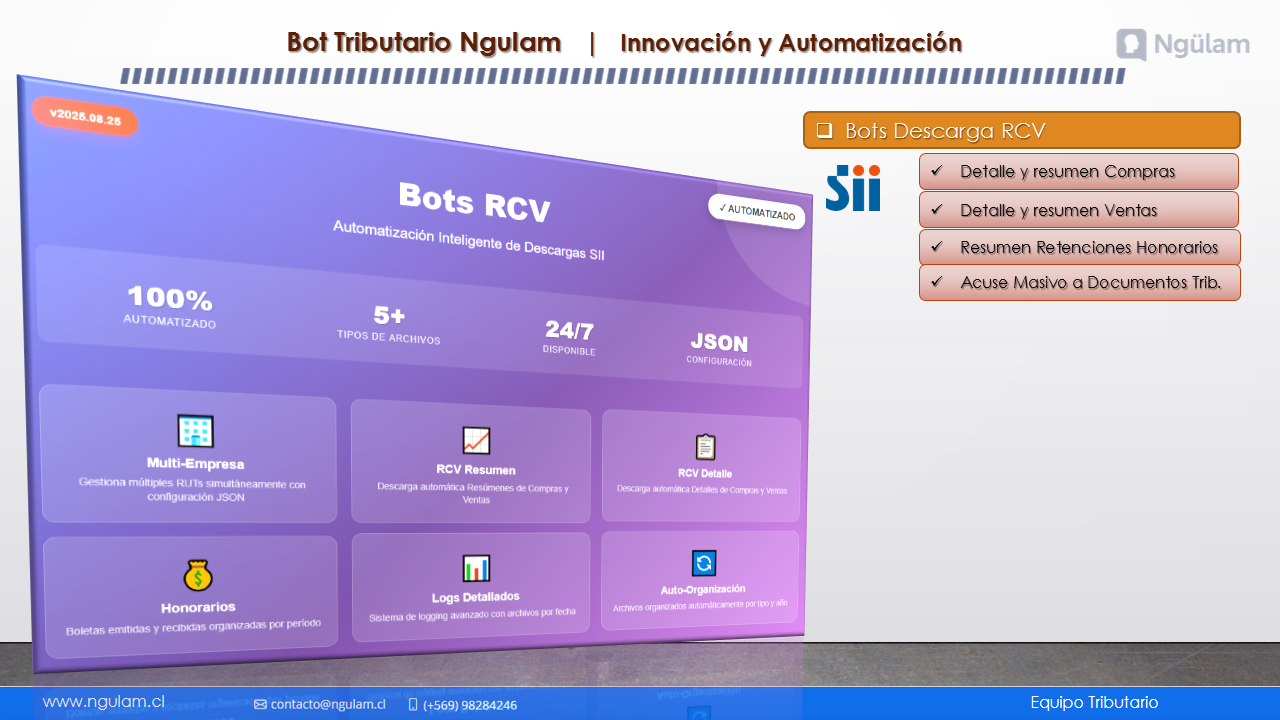Click the RCV Resumen chart icon
The image size is (1280, 720).
tap(476, 440)
